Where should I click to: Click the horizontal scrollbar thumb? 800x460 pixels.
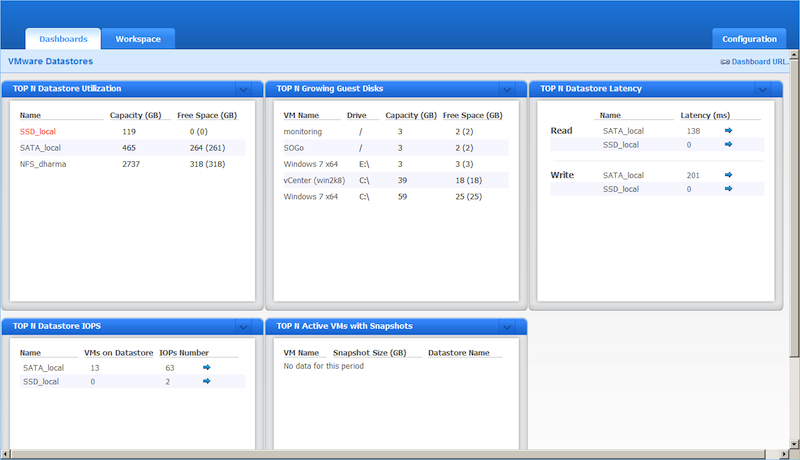(x=388, y=454)
